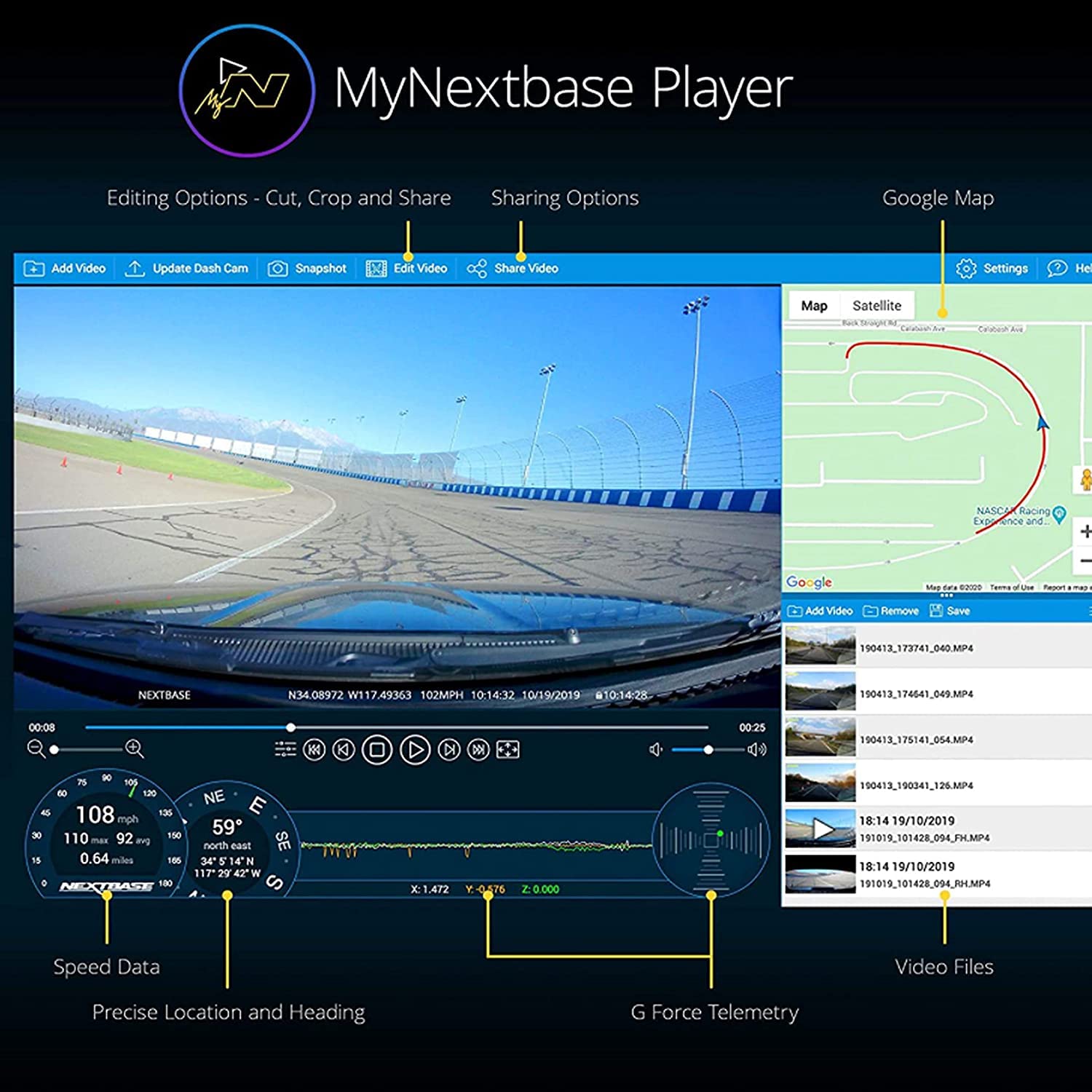
Task: Click the zoom out magnifier icon
Action: point(36,748)
